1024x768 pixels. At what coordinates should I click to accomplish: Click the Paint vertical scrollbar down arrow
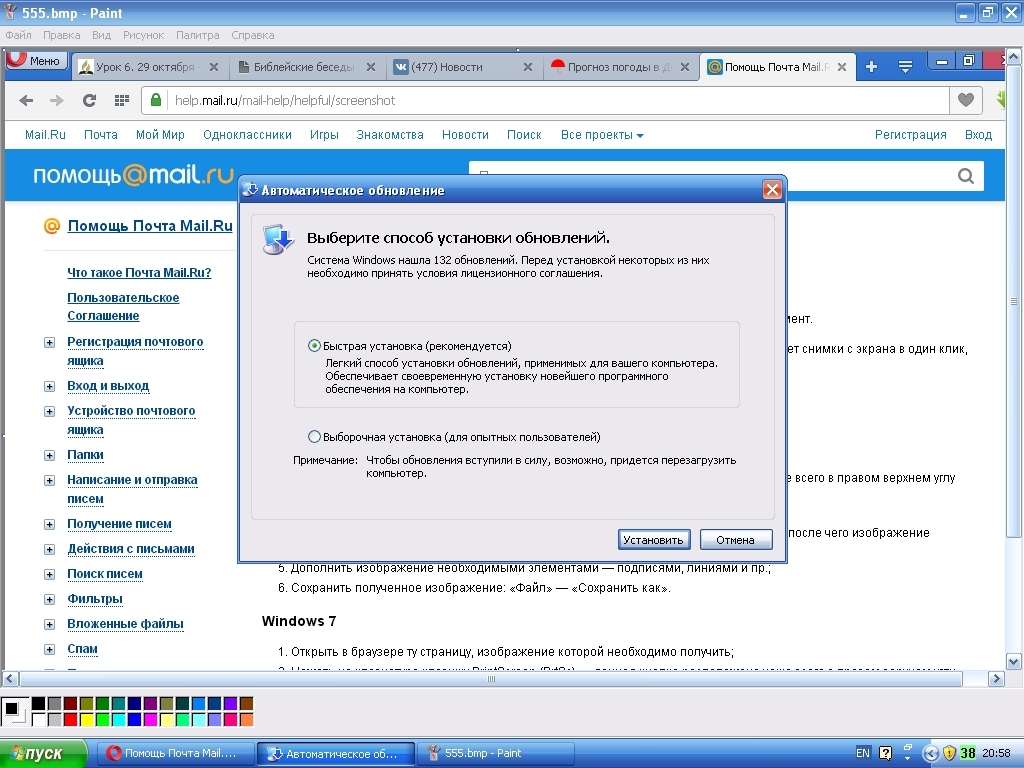[x=1014, y=661]
